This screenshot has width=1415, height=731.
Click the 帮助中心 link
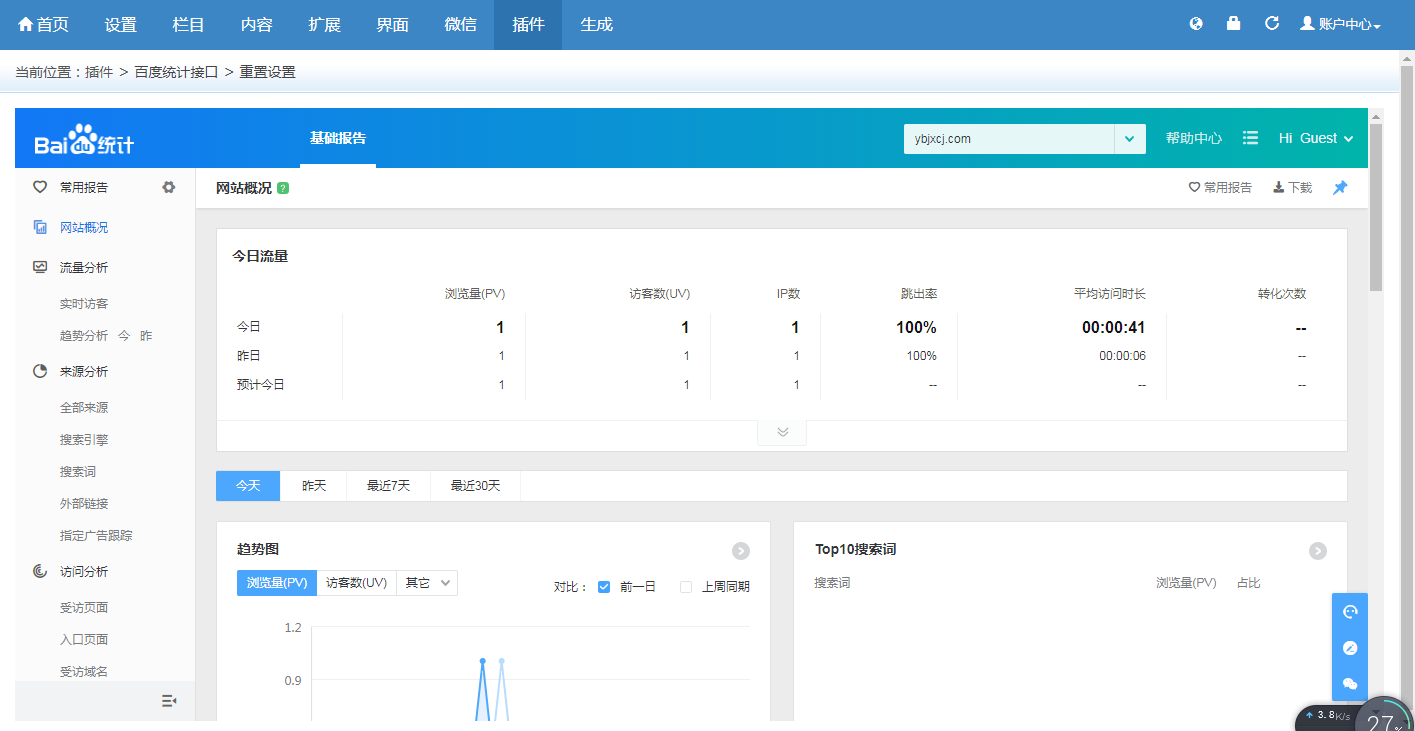tap(1193, 138)
